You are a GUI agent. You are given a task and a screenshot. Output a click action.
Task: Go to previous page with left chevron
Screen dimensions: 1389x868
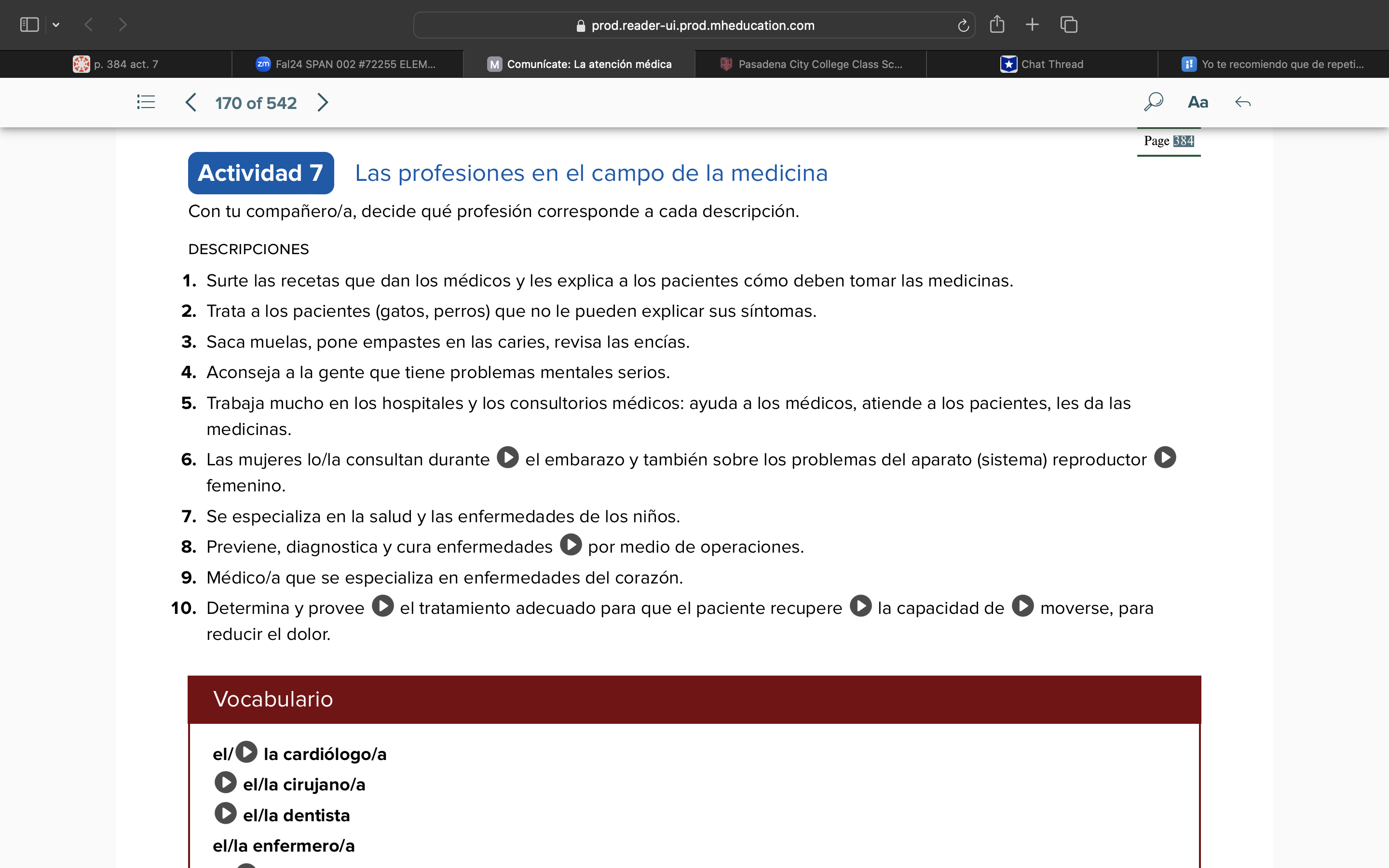pos(191,102)
